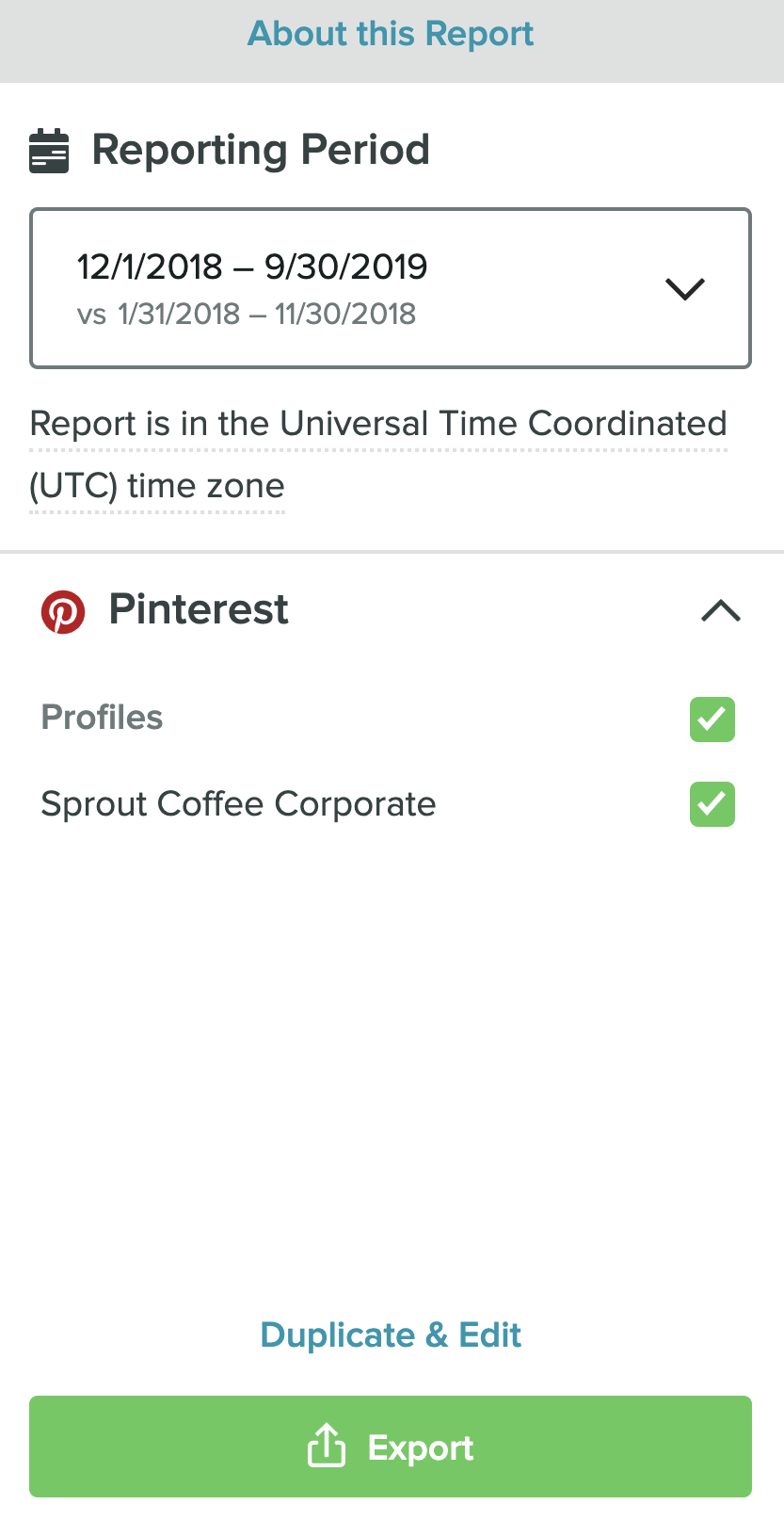Image resolution: width=784 pixels, height=1520 pixels.
Task: Click the share icon on Export button
Action: pyautogui.click(x=327, y=1446)
